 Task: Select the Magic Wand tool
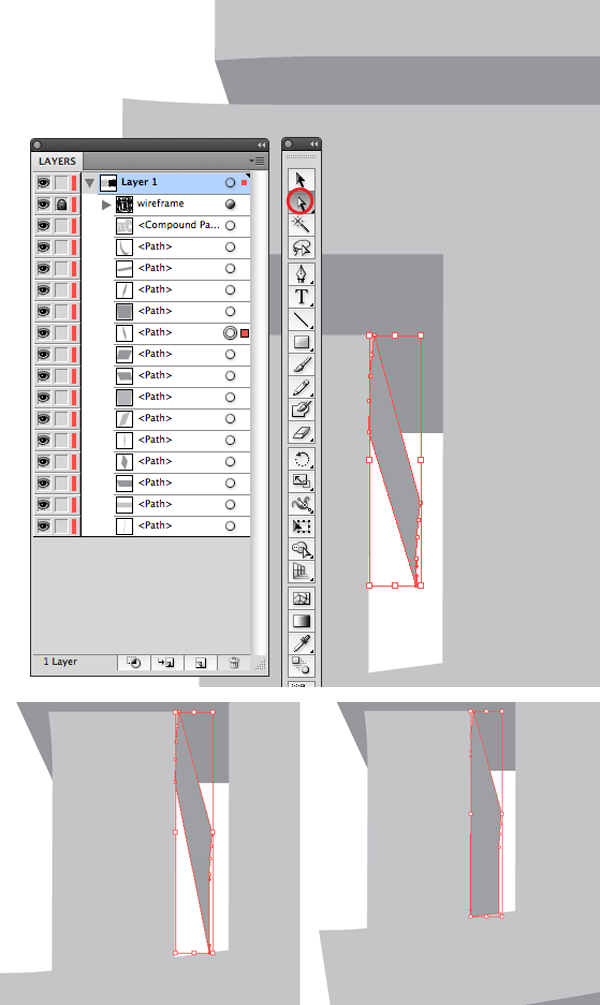301,224
